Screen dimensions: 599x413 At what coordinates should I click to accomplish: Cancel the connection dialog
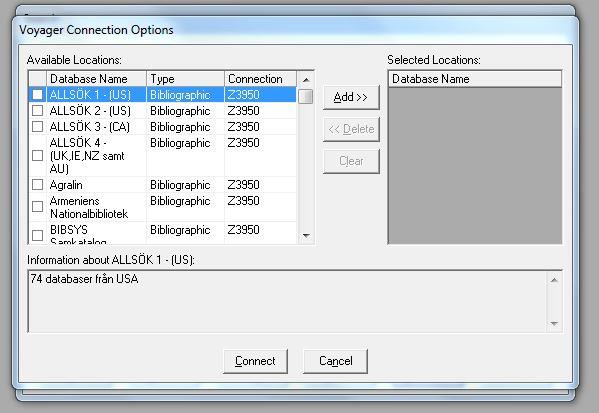(335, 361)
